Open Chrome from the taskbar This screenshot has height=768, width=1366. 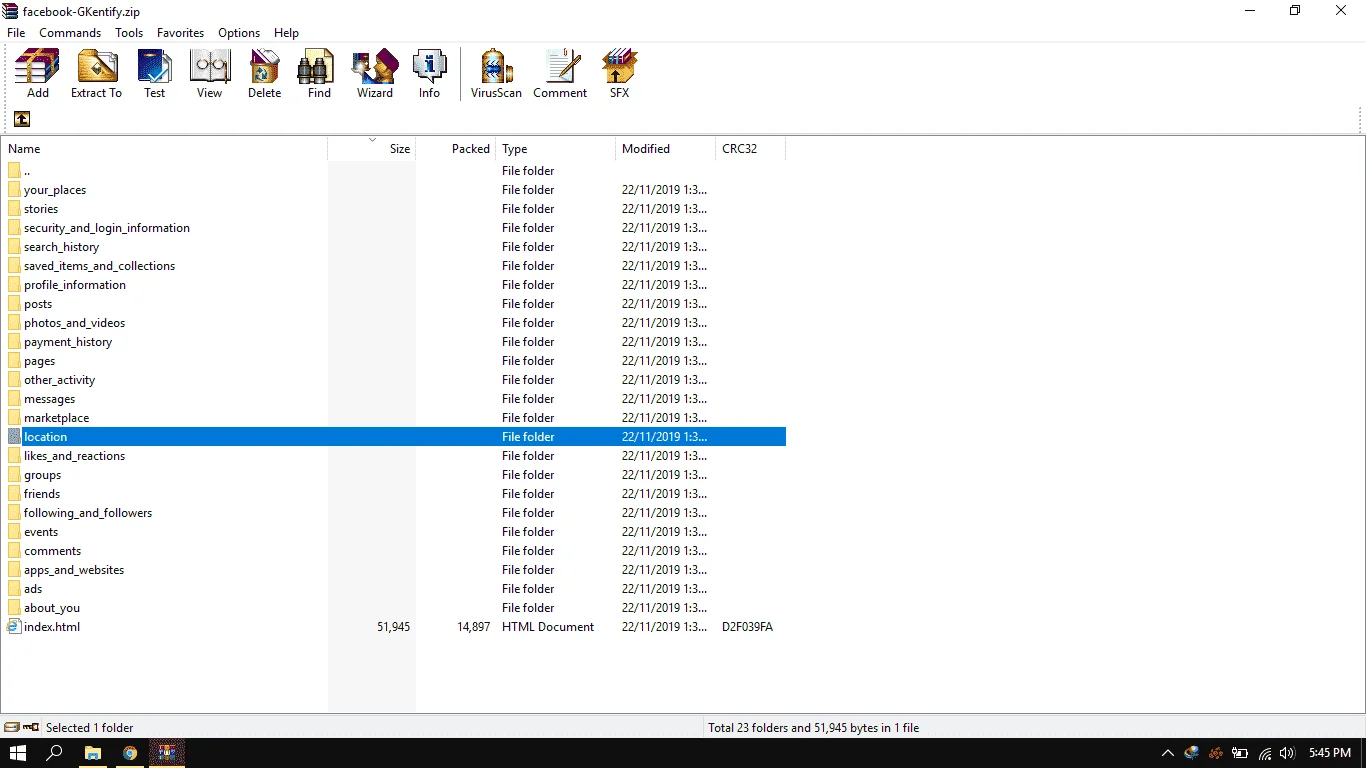[130, 753]
